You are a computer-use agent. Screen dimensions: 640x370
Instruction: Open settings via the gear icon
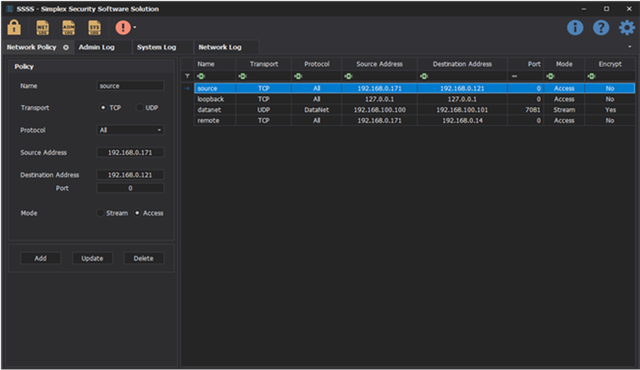627,27
